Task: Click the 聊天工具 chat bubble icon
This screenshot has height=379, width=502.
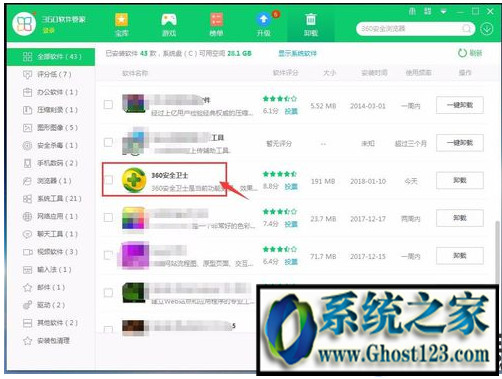Action: click(27, 234)
